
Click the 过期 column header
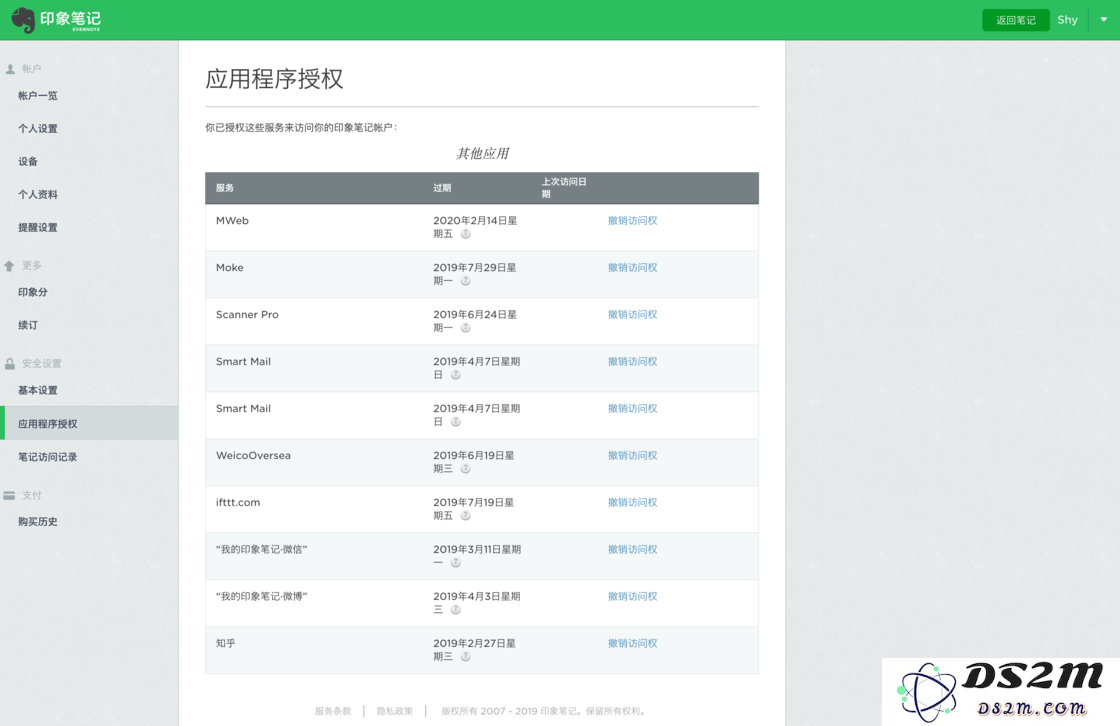click(x=442, y=188)
